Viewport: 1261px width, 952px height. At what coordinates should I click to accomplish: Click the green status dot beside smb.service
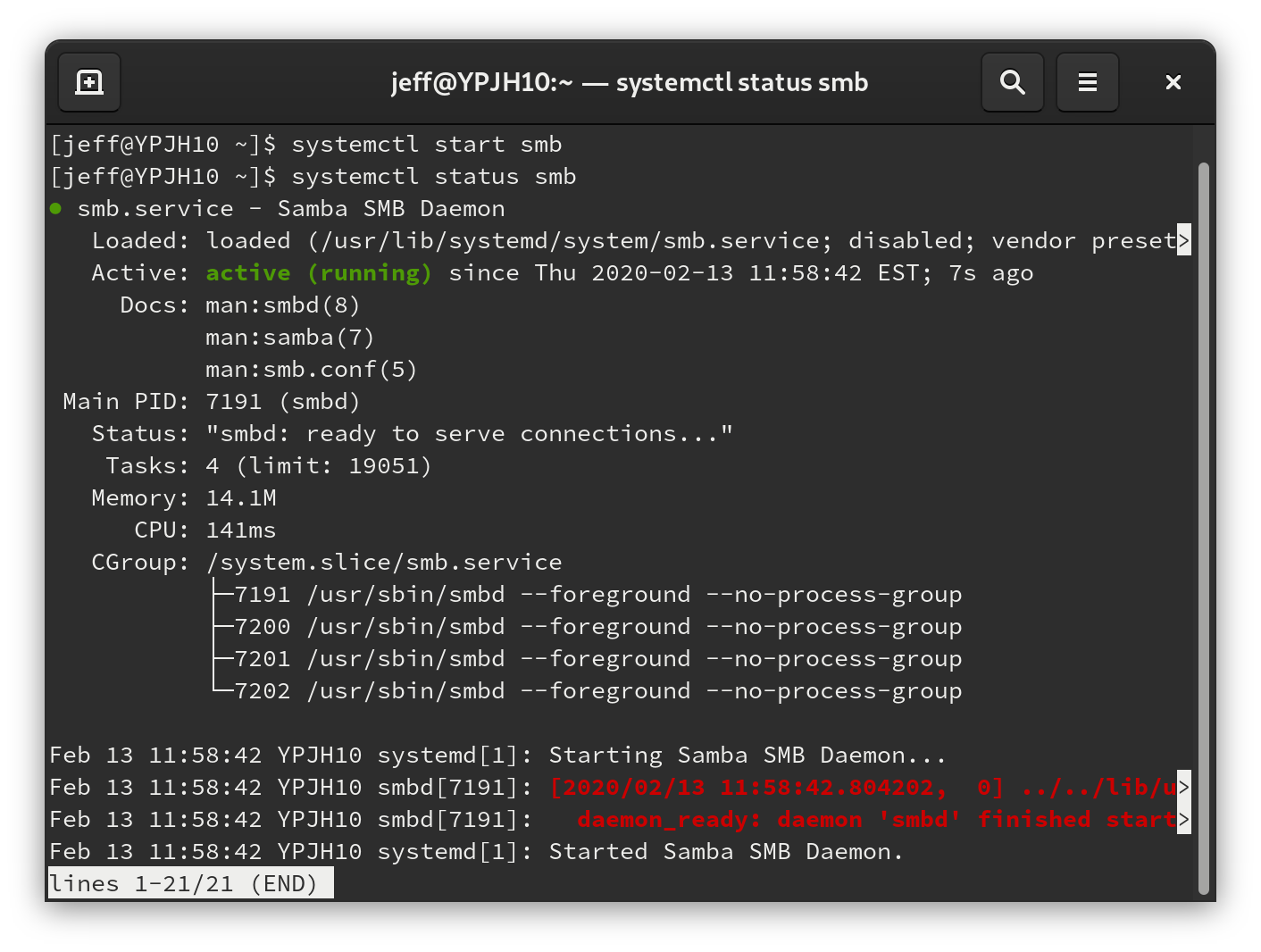[x=56, y=209]
